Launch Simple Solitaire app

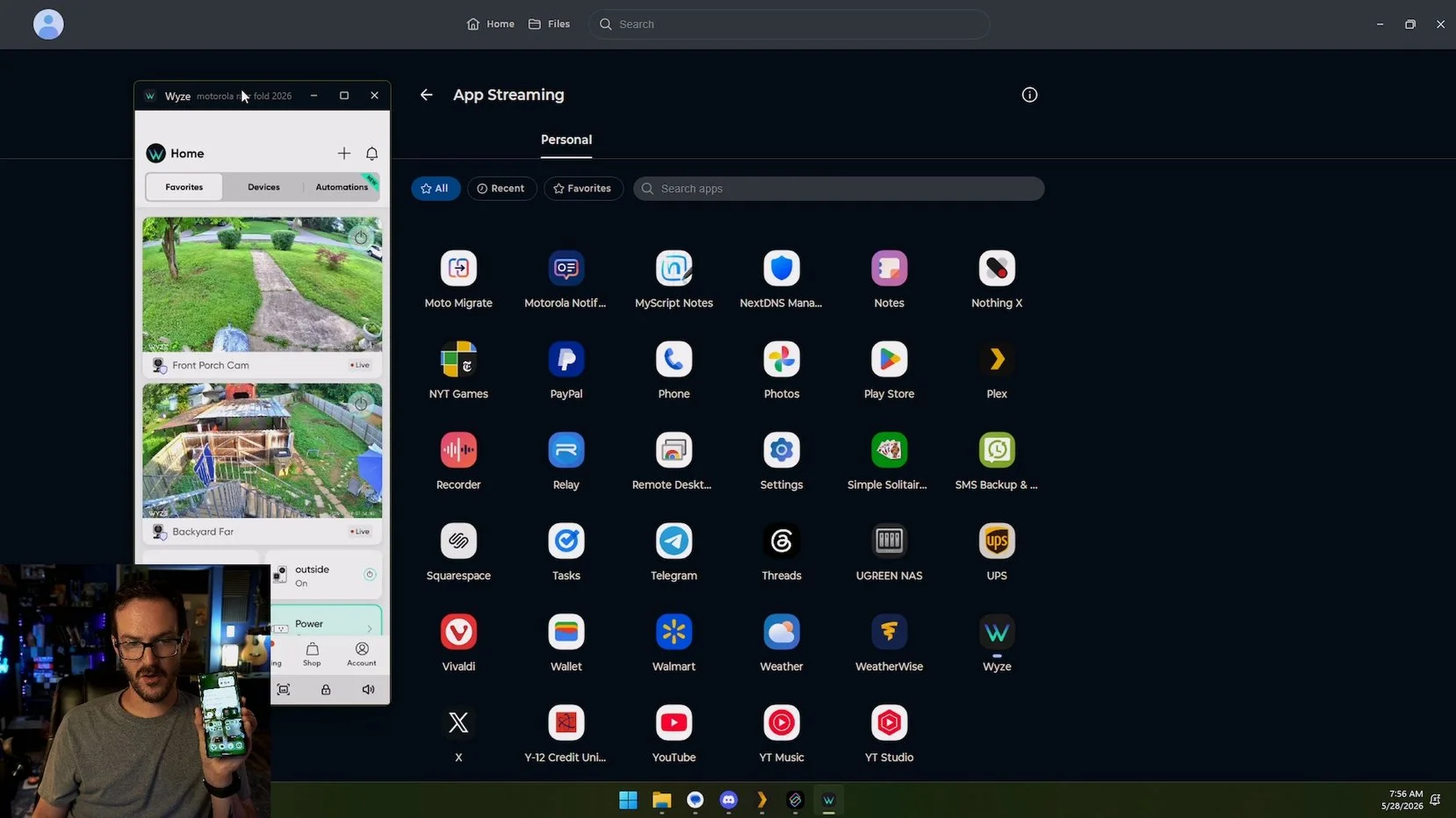(x=889, y=450)
